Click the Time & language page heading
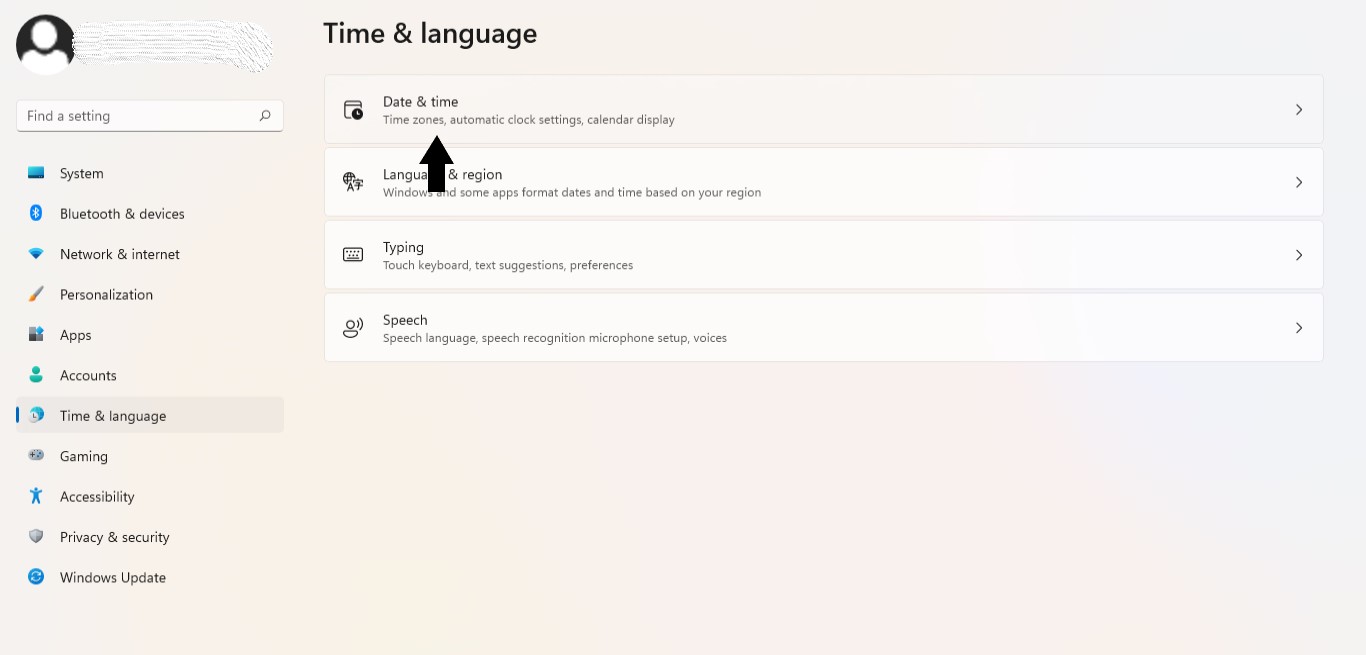1366x655 pixels. click(x=430, y=33)
